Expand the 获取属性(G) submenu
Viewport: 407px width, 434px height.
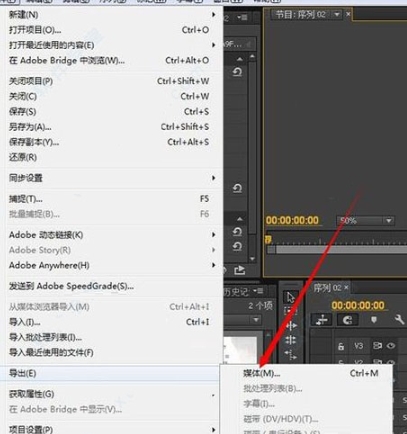(x=112, y=394)
